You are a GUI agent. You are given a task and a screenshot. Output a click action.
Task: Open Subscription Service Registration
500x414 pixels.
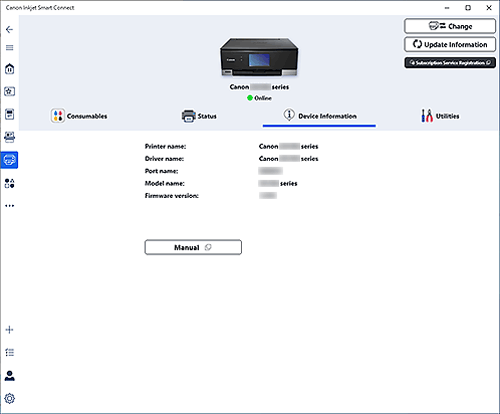pyautogui.click(x=450, y=63)
